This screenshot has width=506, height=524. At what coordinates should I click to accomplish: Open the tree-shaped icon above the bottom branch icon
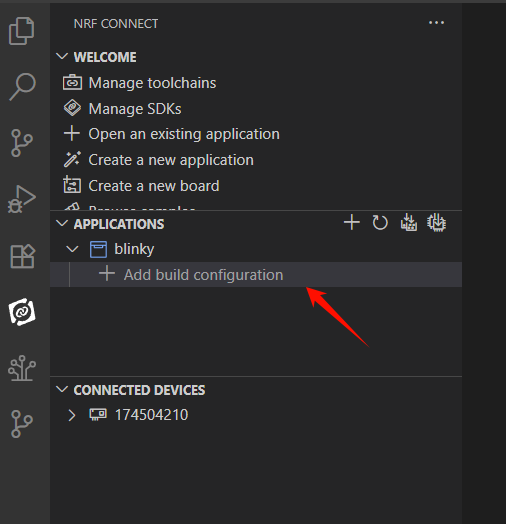[22, 368]
